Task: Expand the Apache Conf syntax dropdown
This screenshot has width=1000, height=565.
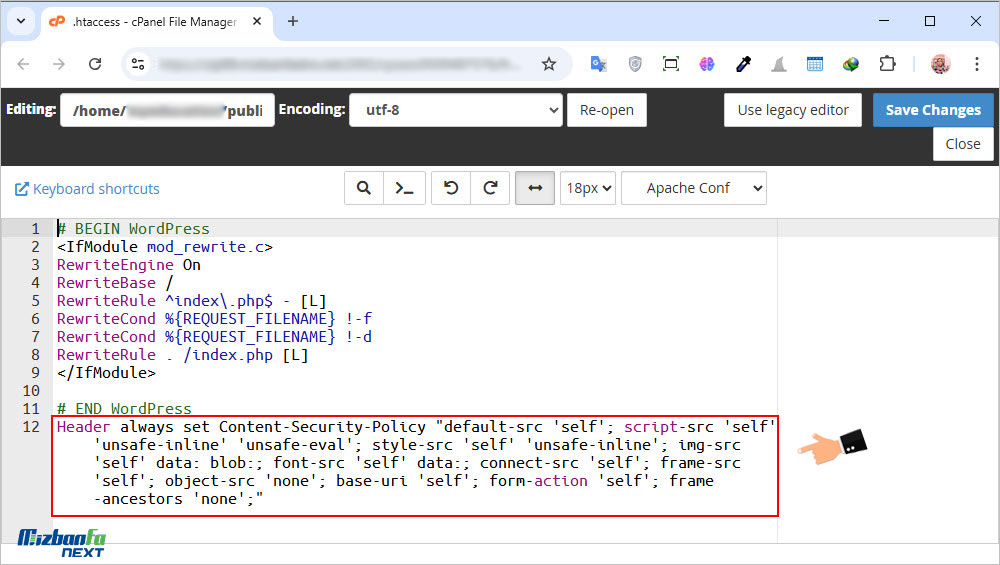Action: coord(694,188)
